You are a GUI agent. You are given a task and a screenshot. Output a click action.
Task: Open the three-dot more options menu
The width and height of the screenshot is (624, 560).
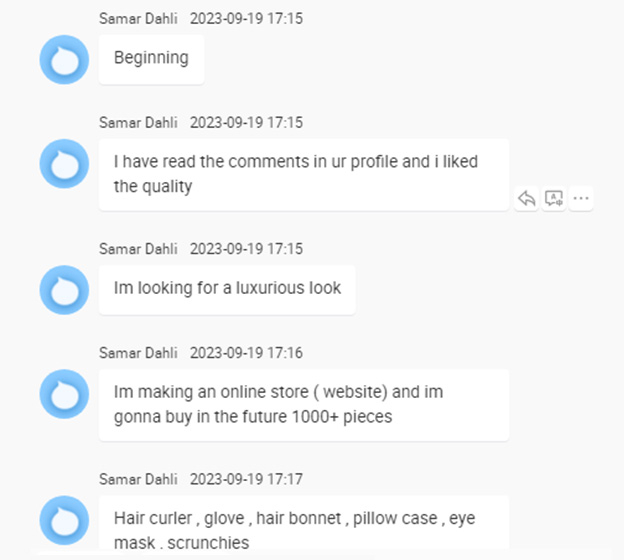[x=581, y=198]
